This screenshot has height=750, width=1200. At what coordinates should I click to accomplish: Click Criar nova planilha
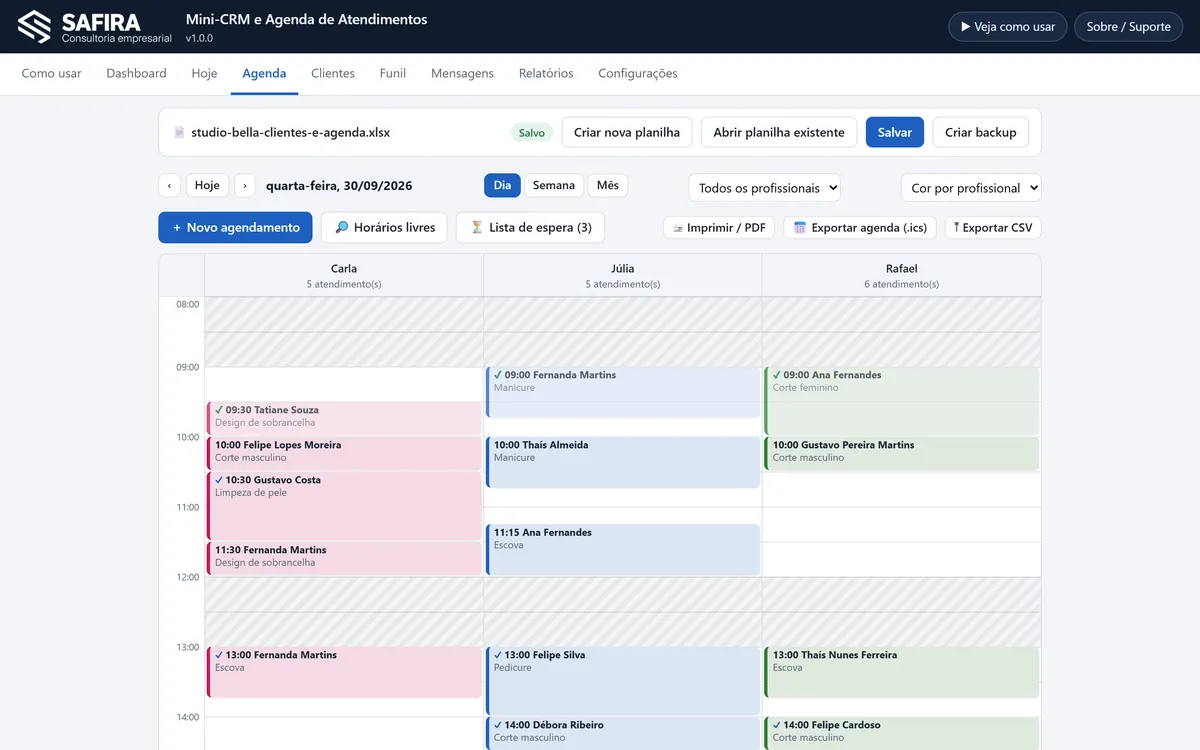(x=627, y=132)
